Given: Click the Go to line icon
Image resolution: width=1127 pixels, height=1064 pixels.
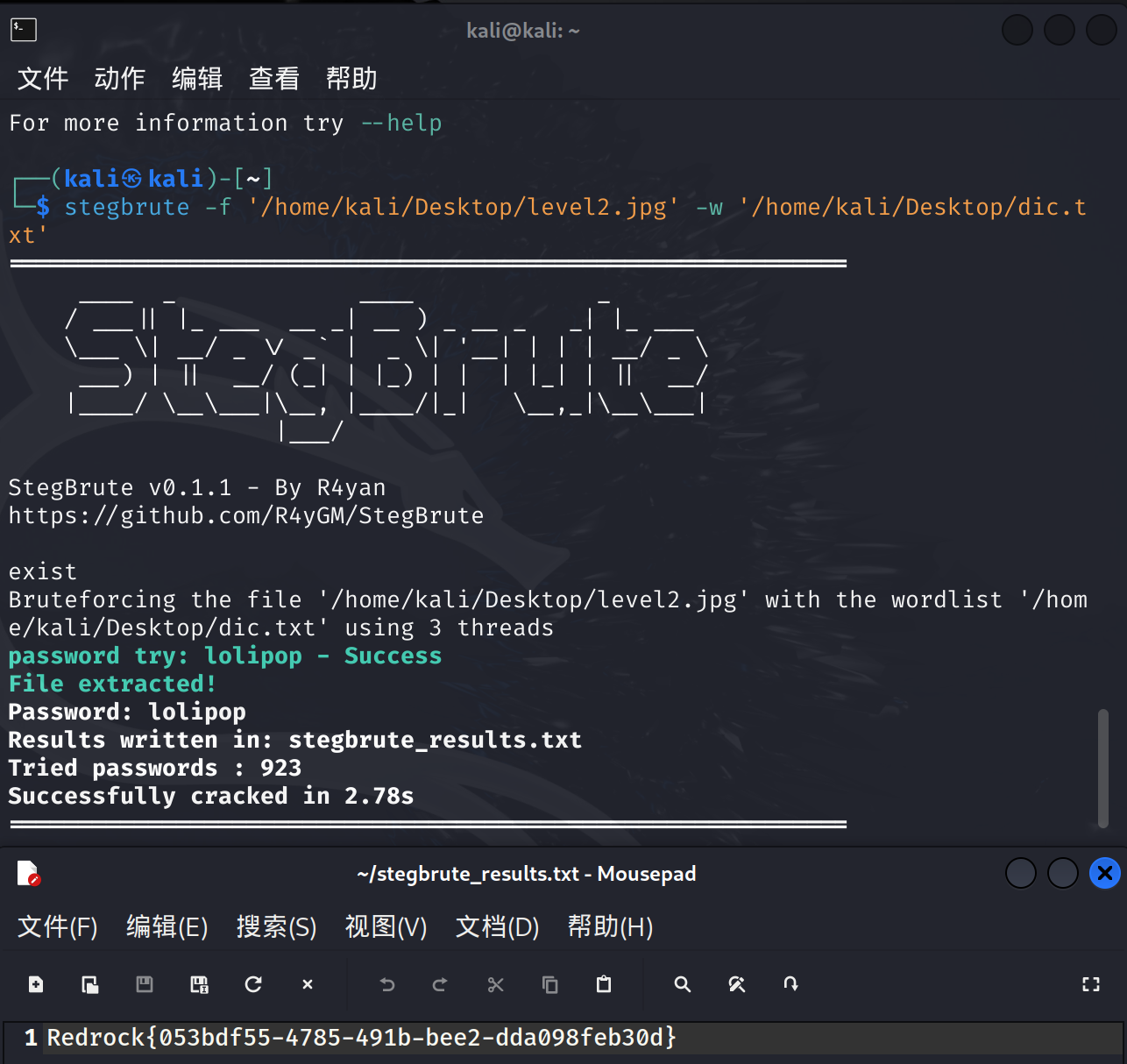Looking at the screenshot, I should coord(791,984).
